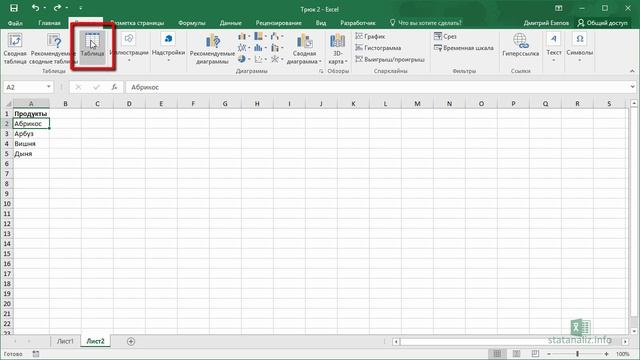Click the Таблица button
The image size is (640, 360).
(x=92, y=47)
